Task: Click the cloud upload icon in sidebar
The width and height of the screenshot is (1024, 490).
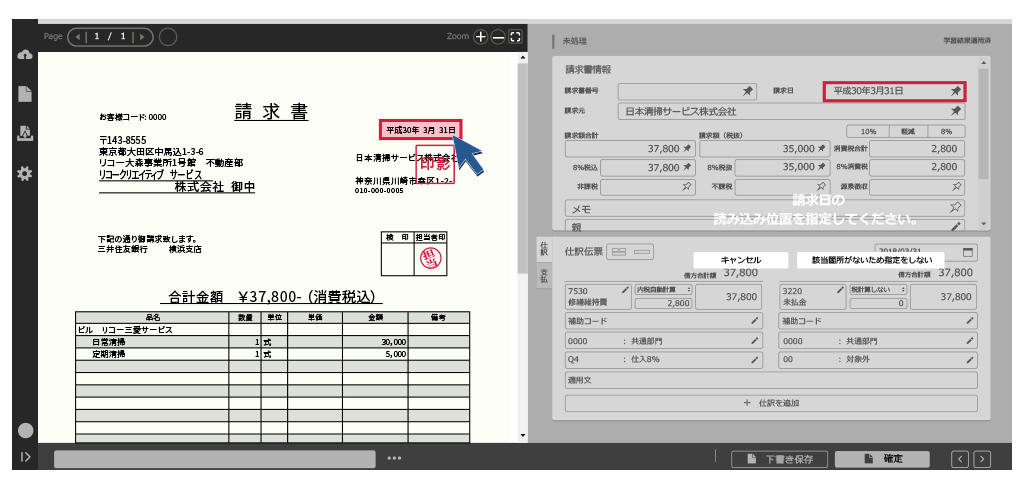Action: [x=25, y=55]
